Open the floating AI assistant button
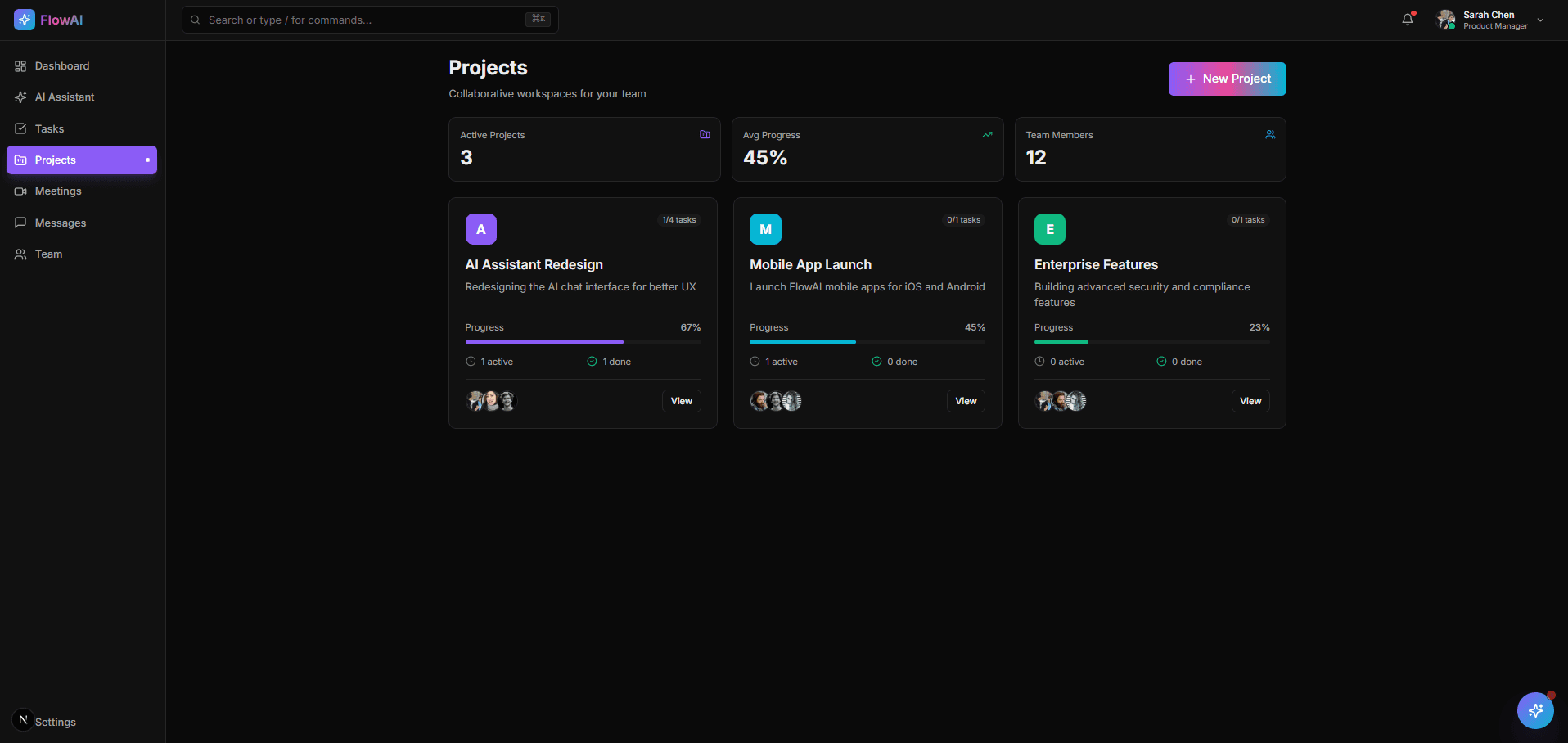The height and width of the screenshot is (743, 1568). pyautogui.click(x=1535, y=710)
